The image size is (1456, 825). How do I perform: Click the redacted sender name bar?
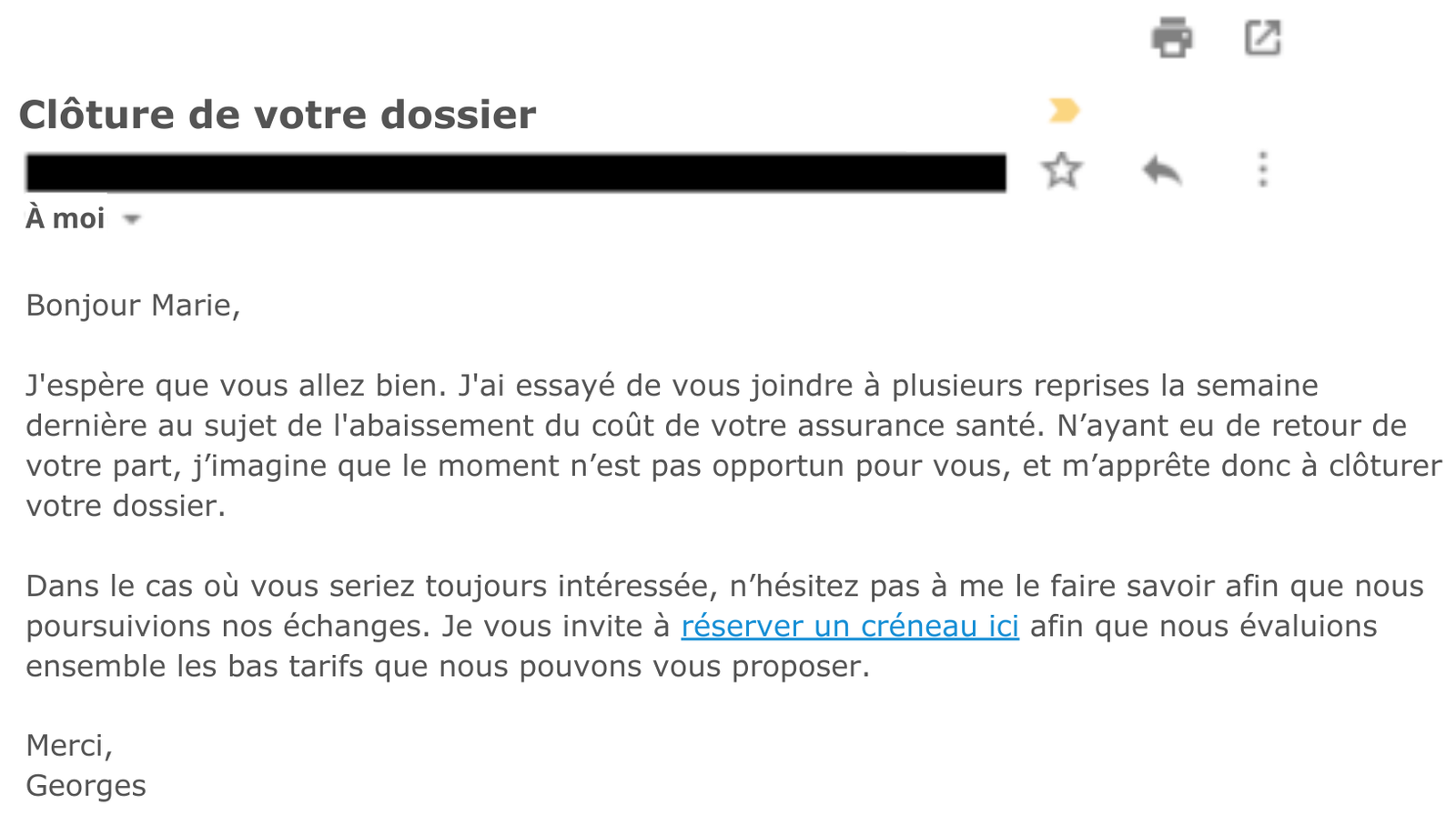pos(515,173)
